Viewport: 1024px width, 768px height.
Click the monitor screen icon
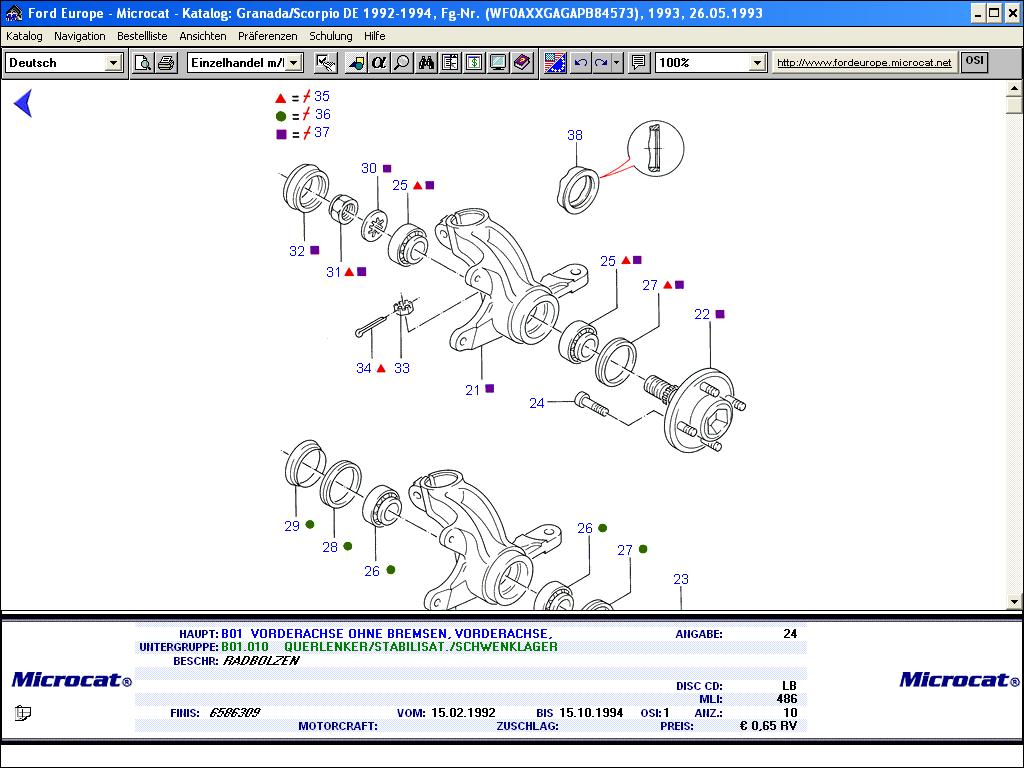click(x=498, y=63)
